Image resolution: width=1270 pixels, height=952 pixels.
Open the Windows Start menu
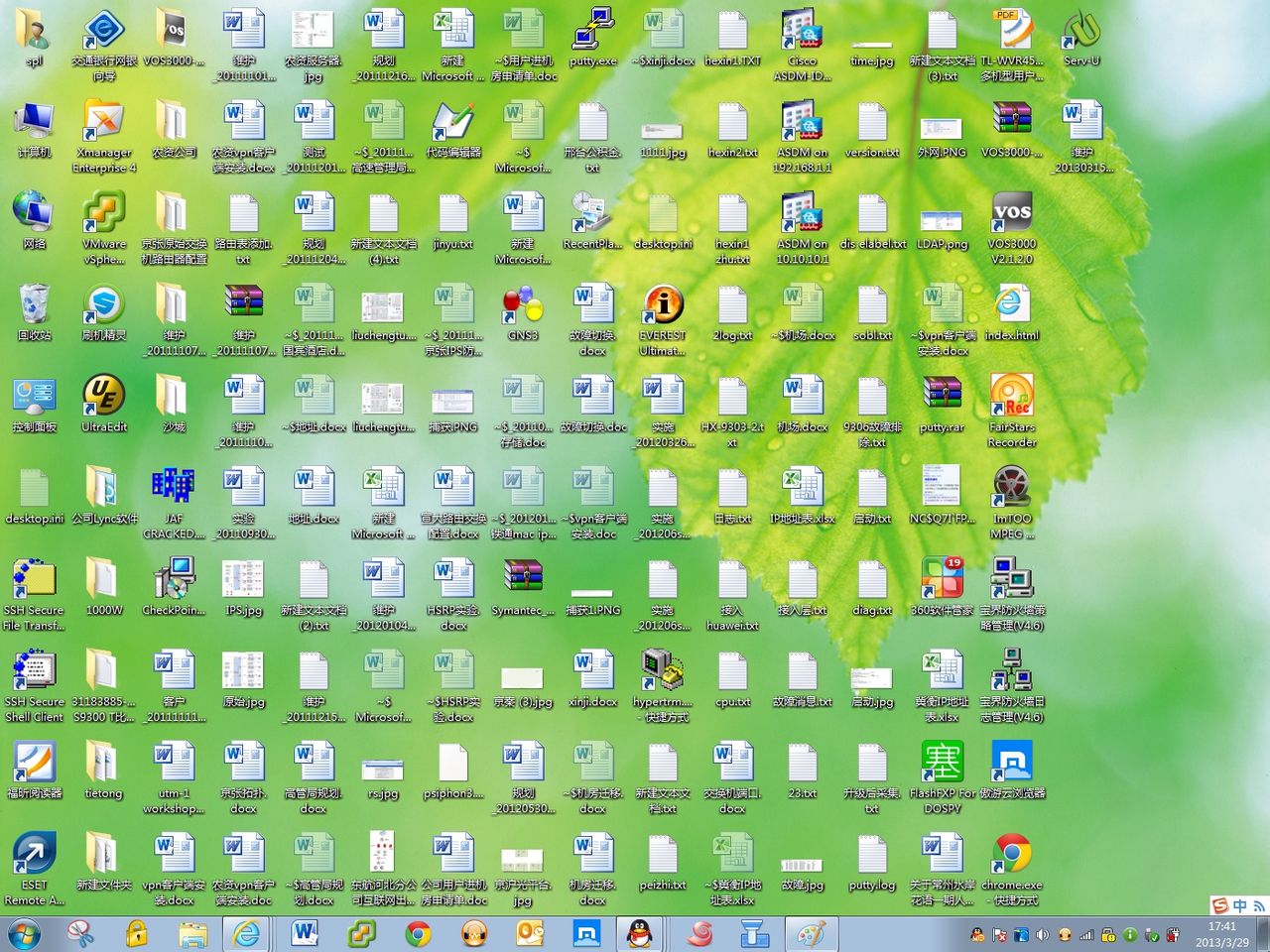[x=23, y=934]
